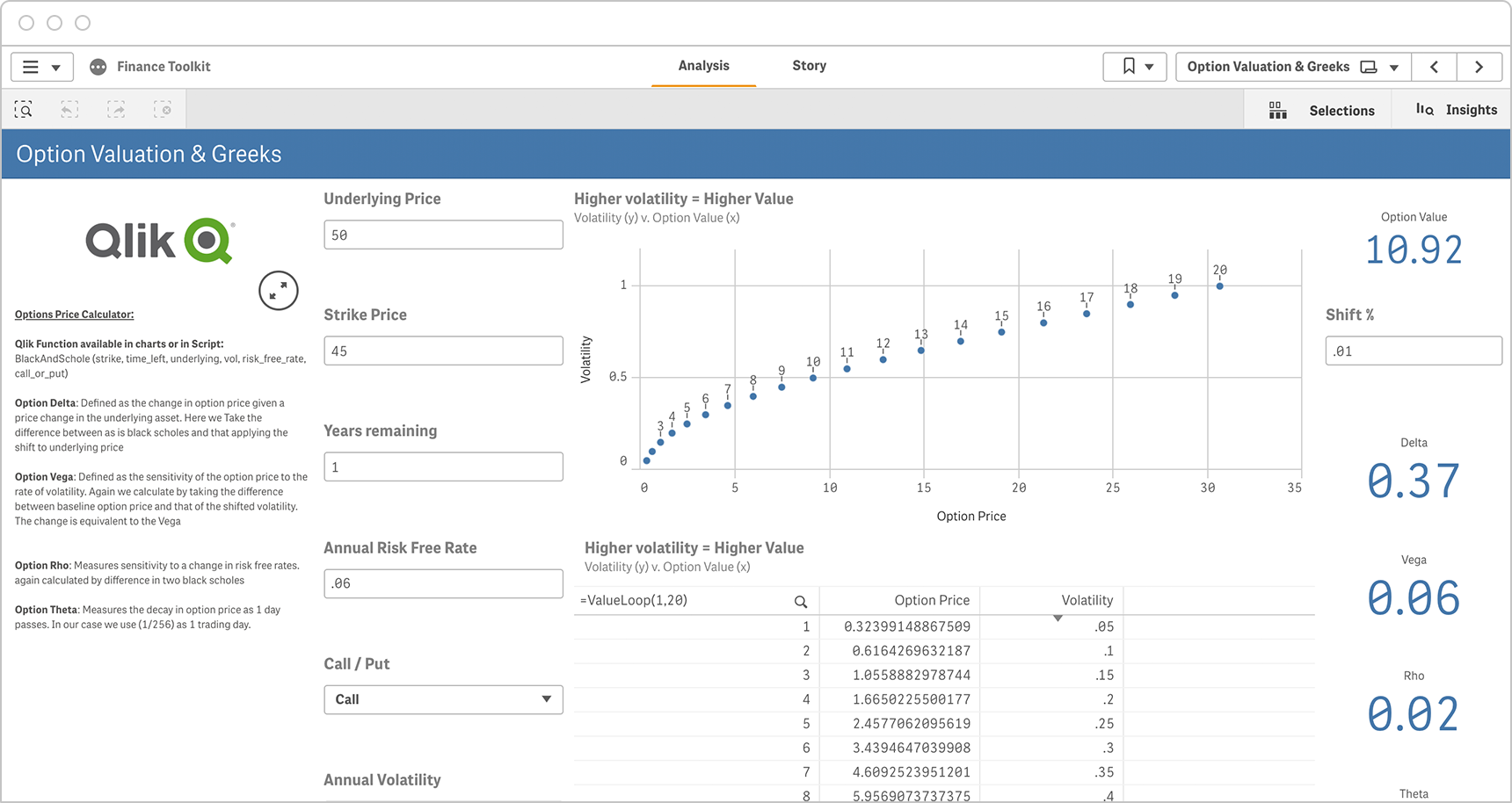The width and height of the screenshot is (1512, 803).
Task: Open the Selections tool
Action: pos(1321,110)
